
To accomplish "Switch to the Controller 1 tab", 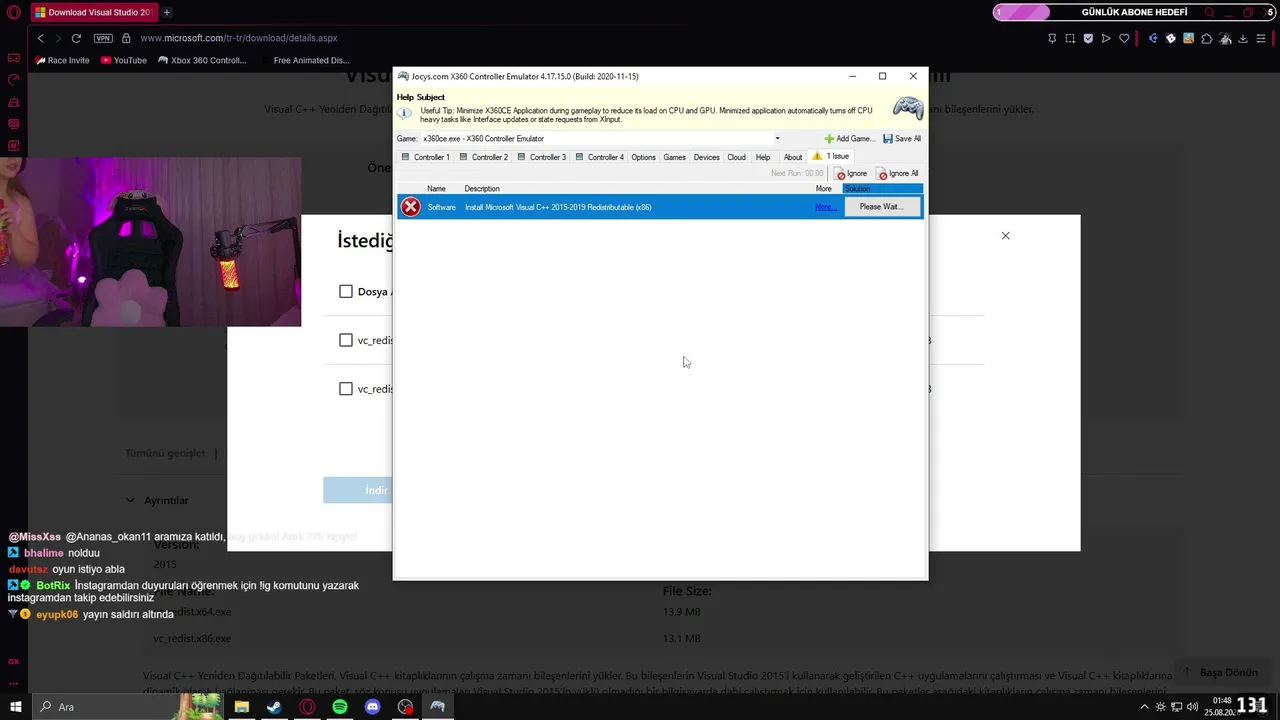I will (x=426, y=157).
